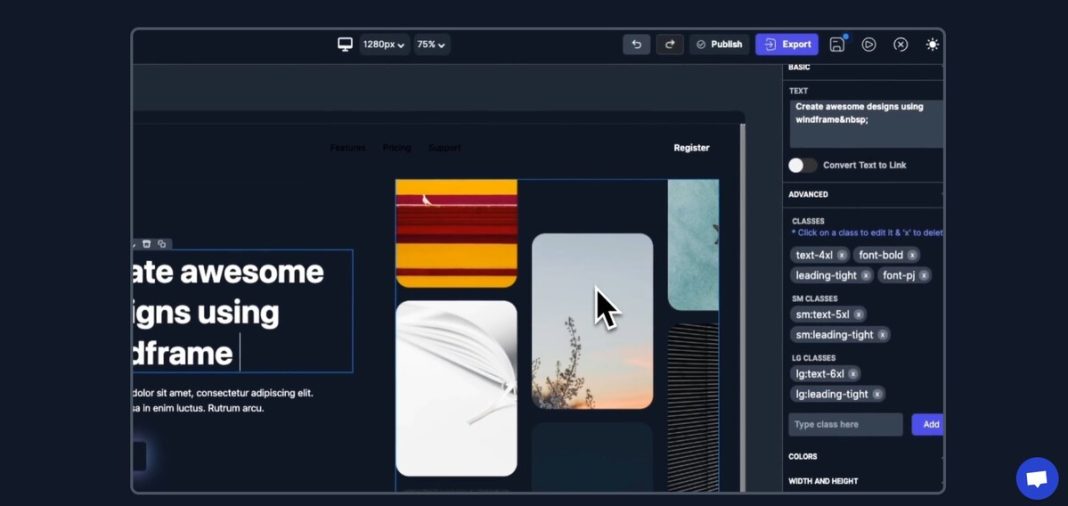This screenshot has width=1068, height=506.
Task: Delete the font-pj class via x
Action: [x=924, y=276]
